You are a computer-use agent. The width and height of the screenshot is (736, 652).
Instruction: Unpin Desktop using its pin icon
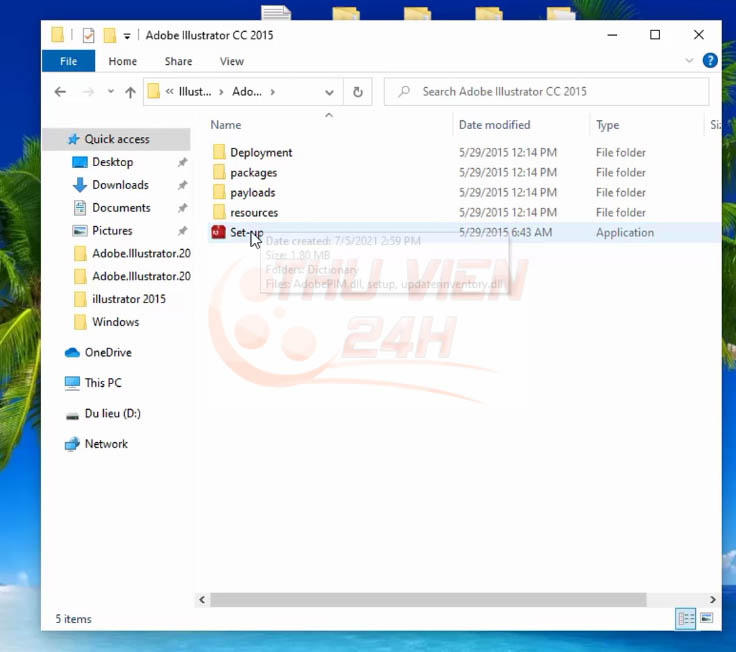pos(182,162)
